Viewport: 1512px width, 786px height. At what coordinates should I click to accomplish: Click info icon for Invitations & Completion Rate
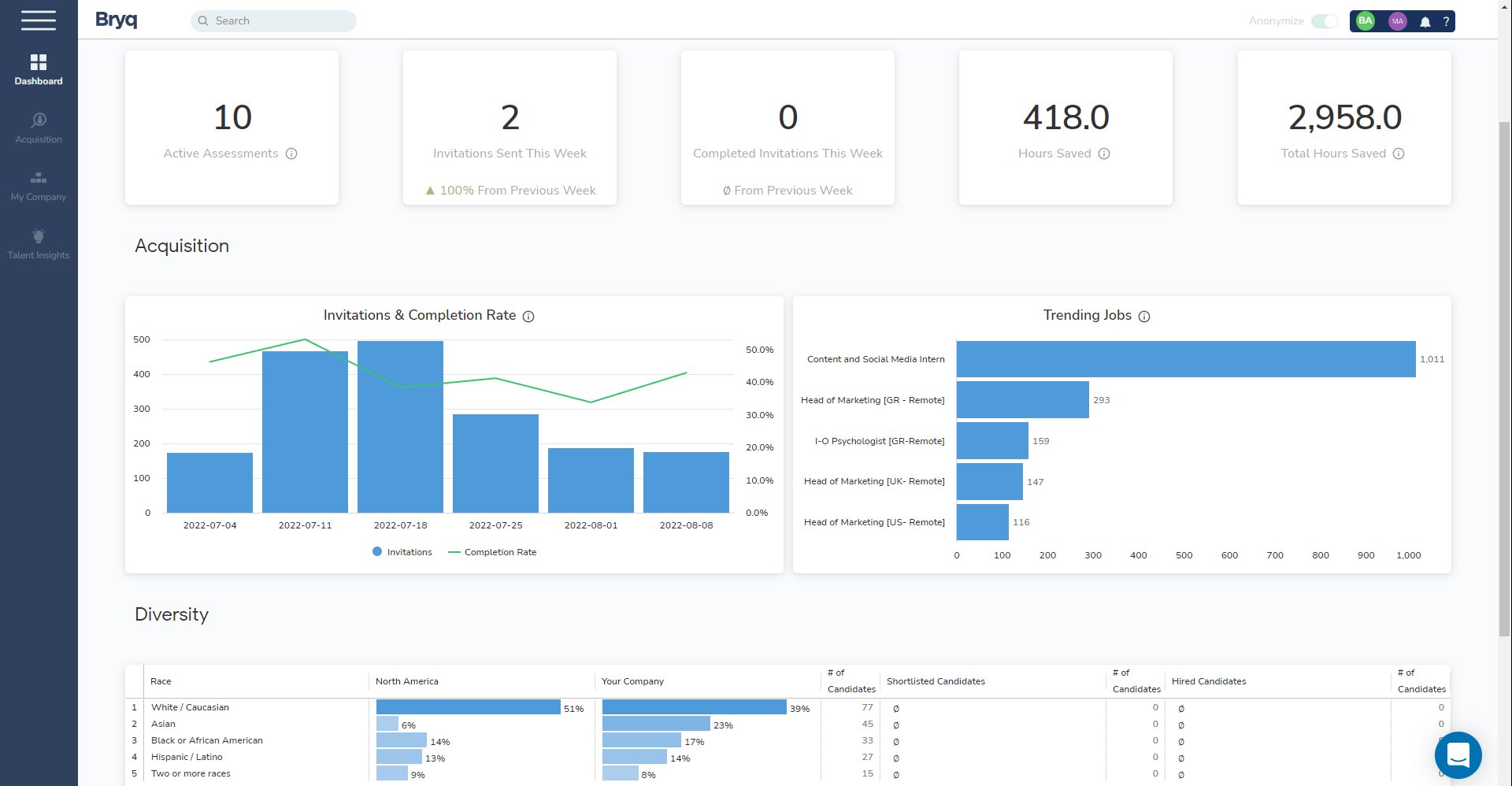(528, 317)
